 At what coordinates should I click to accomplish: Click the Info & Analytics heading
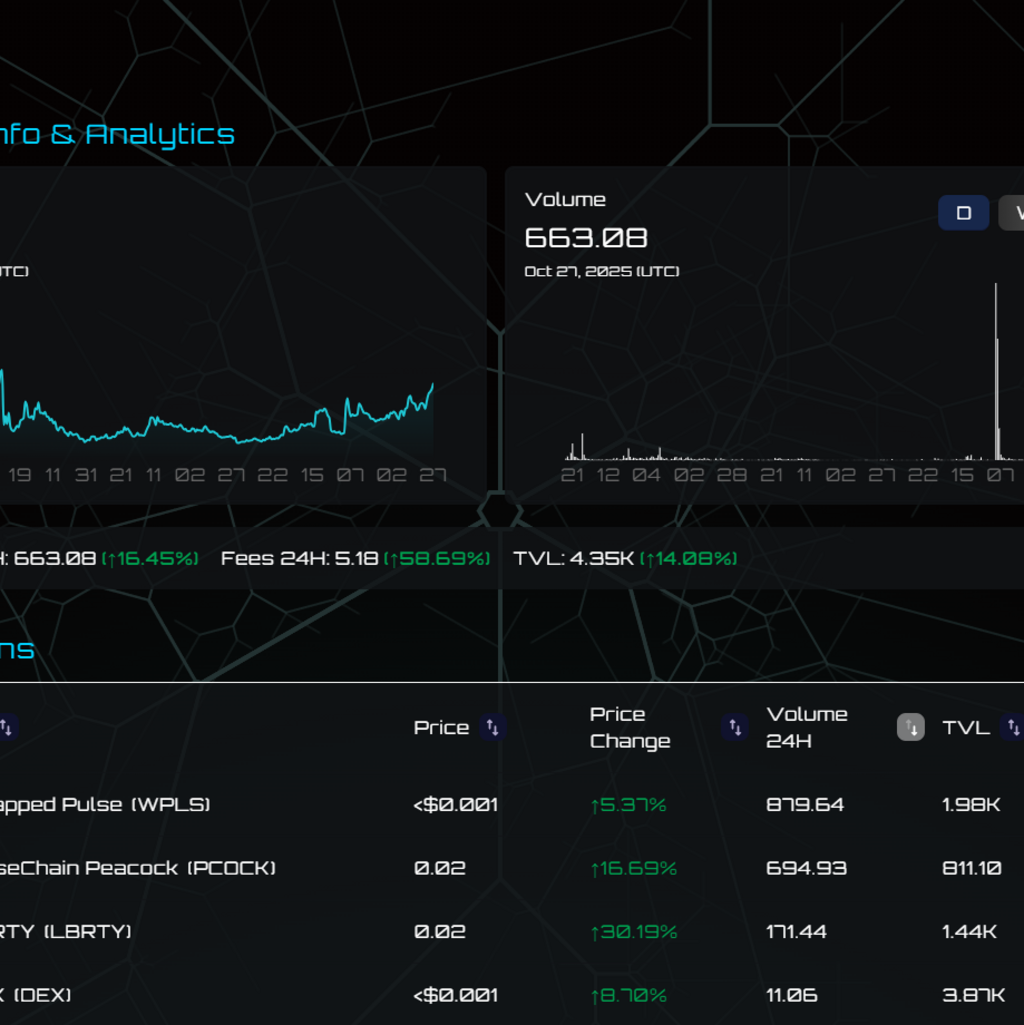117,134
